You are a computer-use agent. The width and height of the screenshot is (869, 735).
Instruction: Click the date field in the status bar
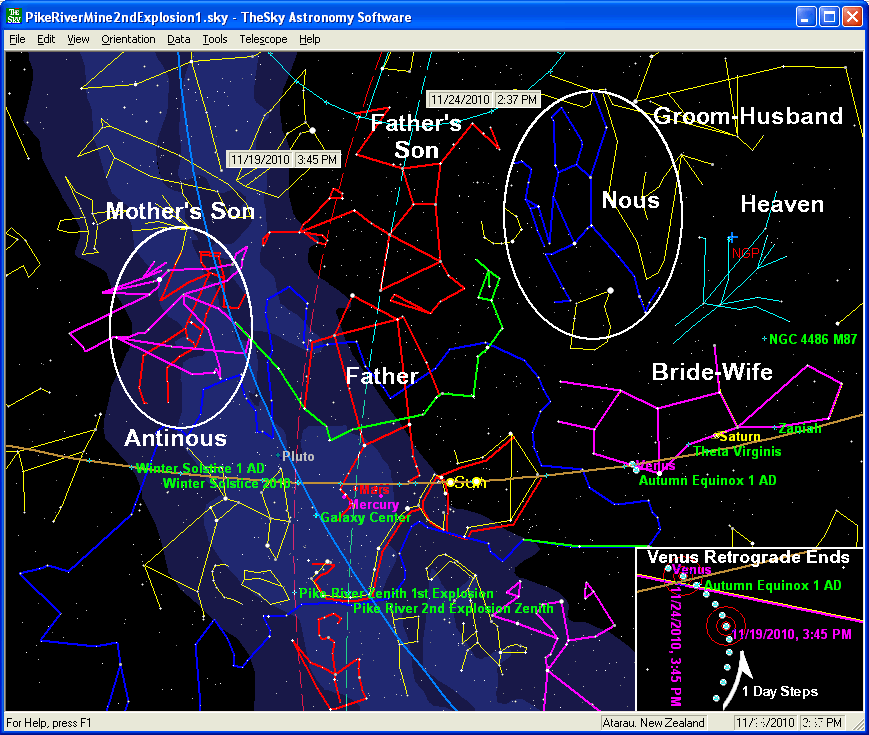coord(765,723)
